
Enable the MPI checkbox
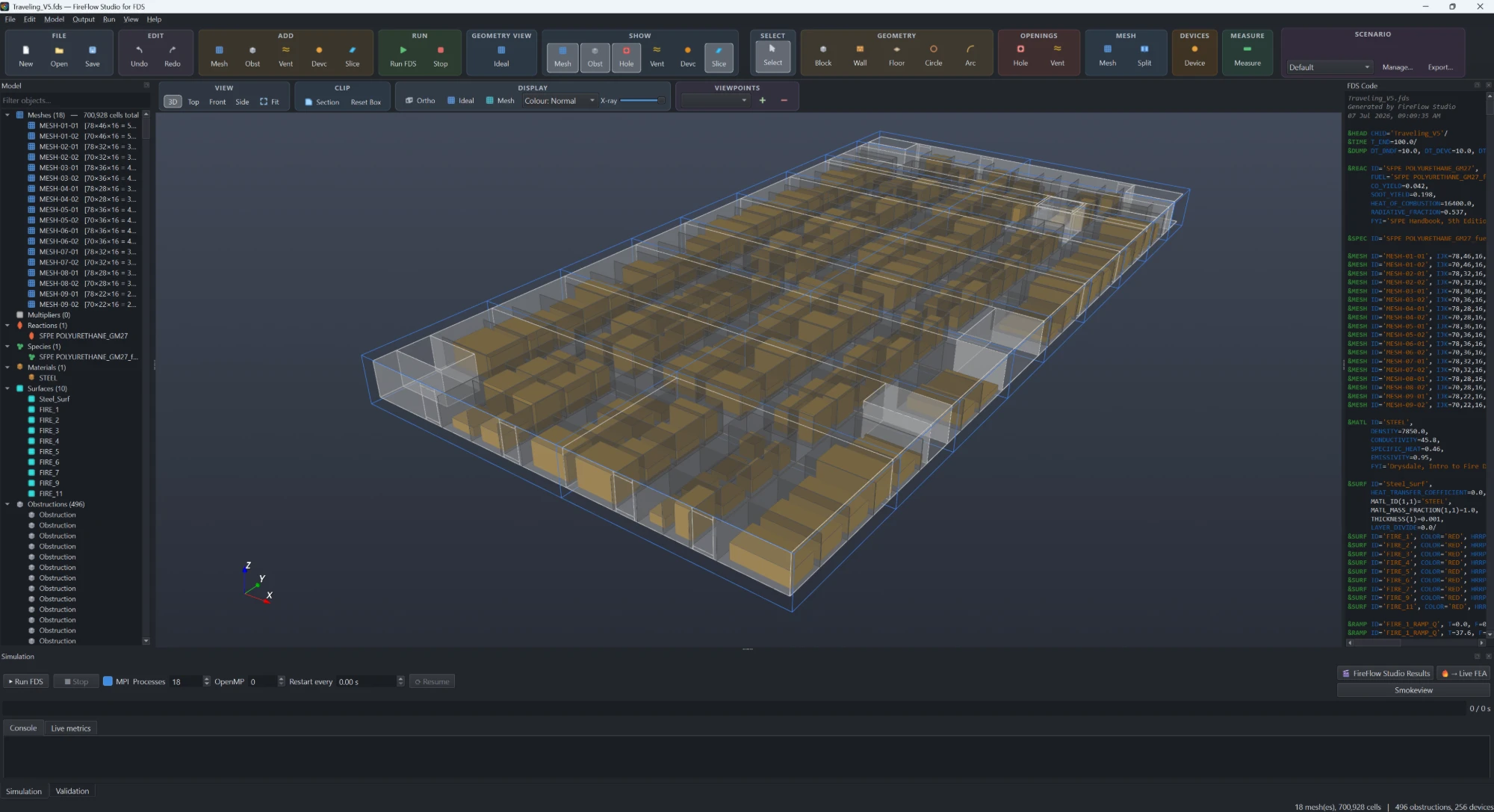tap(108, 681)
